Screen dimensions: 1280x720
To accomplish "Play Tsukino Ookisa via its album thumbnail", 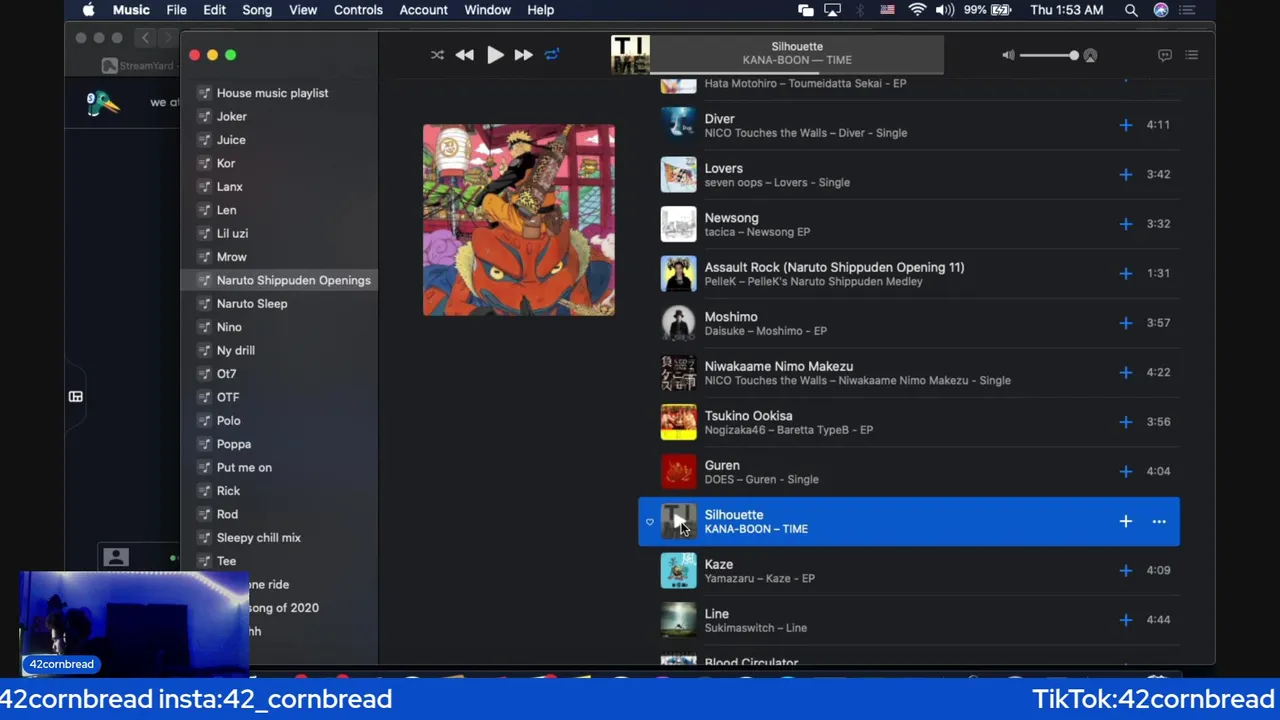I will pos(678,422).
